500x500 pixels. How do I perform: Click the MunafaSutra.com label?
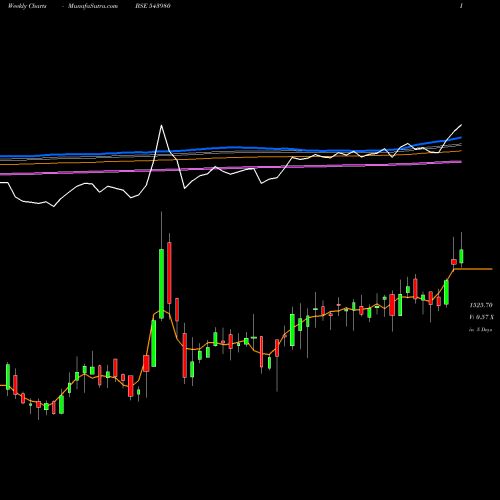93,6
